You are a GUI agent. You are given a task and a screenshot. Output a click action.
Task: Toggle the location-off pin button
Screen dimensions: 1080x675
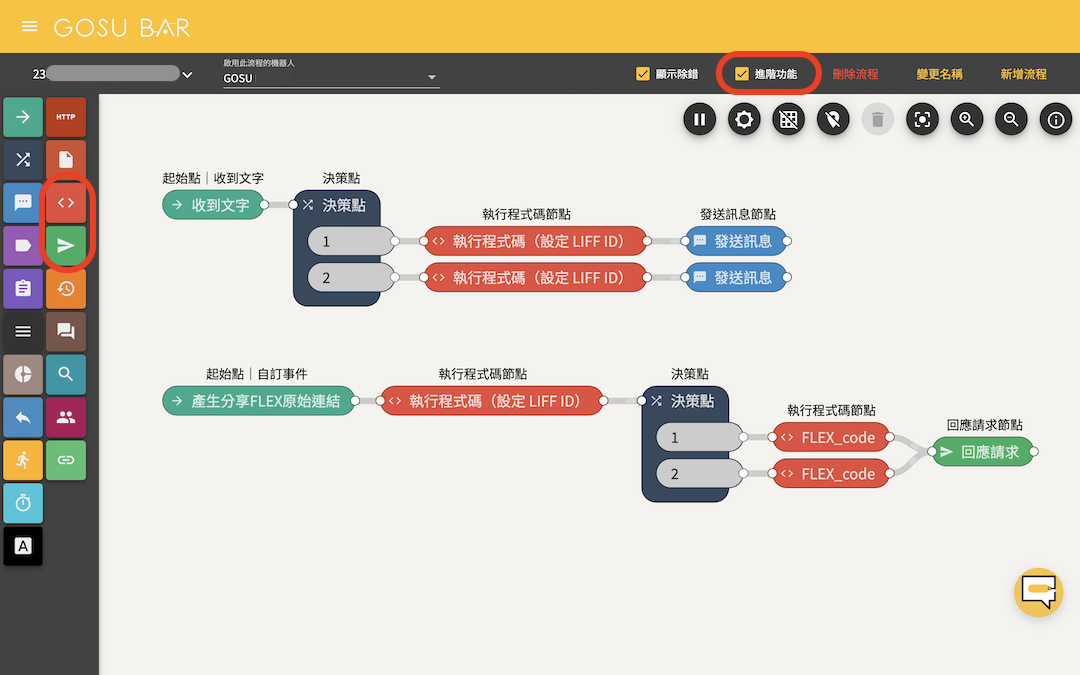point(833,120)
